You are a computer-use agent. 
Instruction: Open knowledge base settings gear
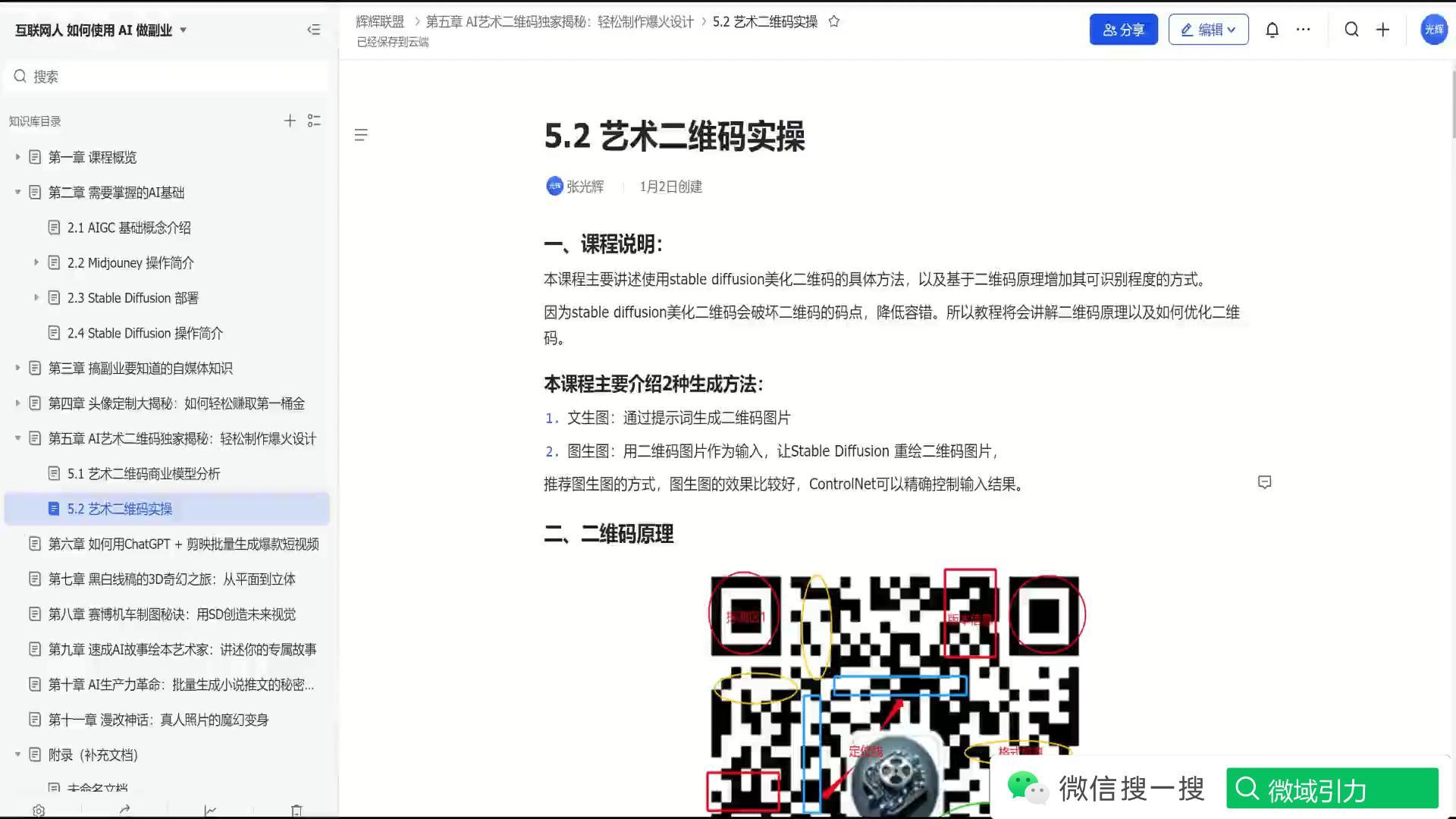point(39,810)
